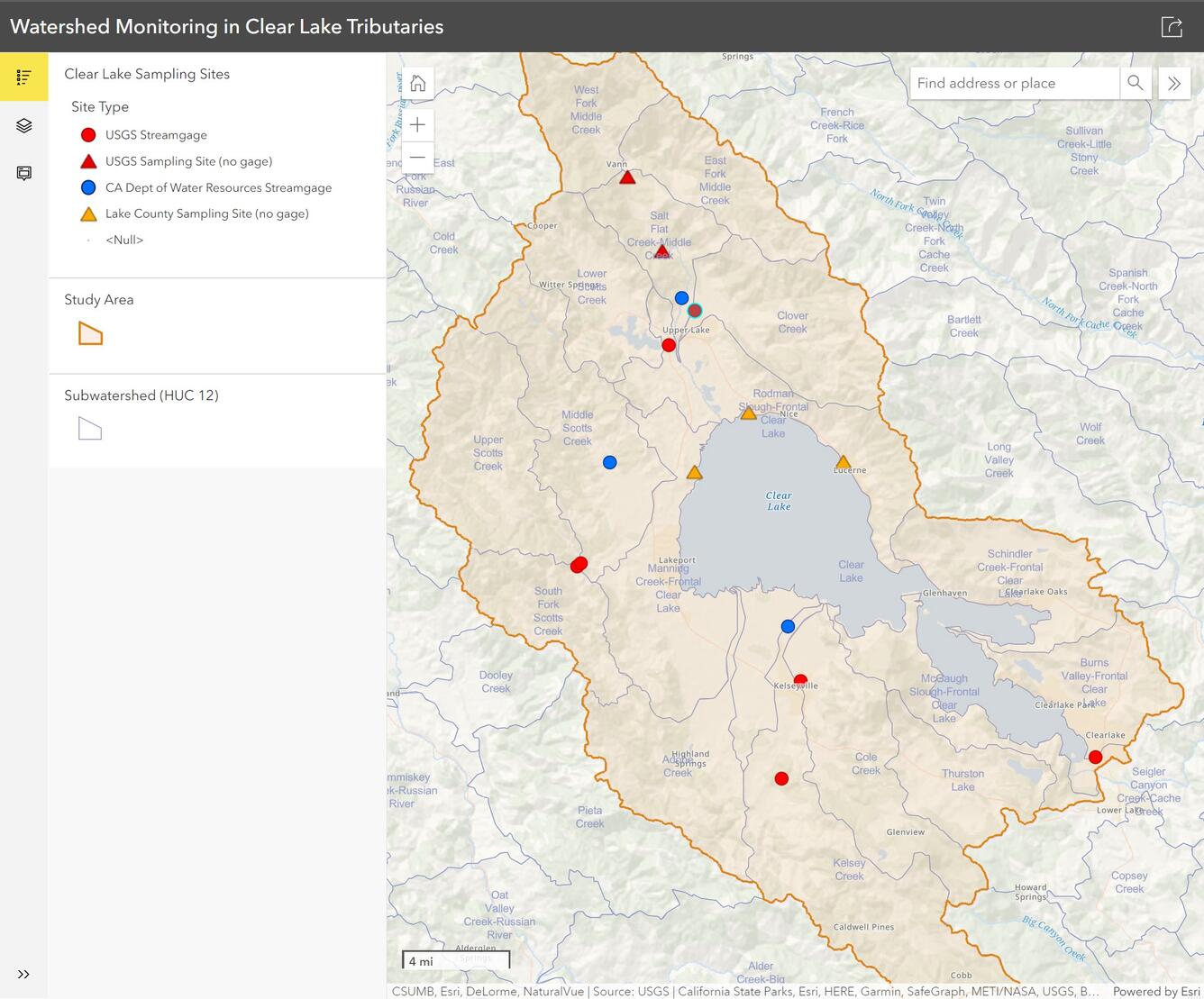The width and height of the screenshot is (1204, 999).
Task: Expand the sidebar using the bottom-left double arrows
Action: pyautogui.click(x=23, y=974)
